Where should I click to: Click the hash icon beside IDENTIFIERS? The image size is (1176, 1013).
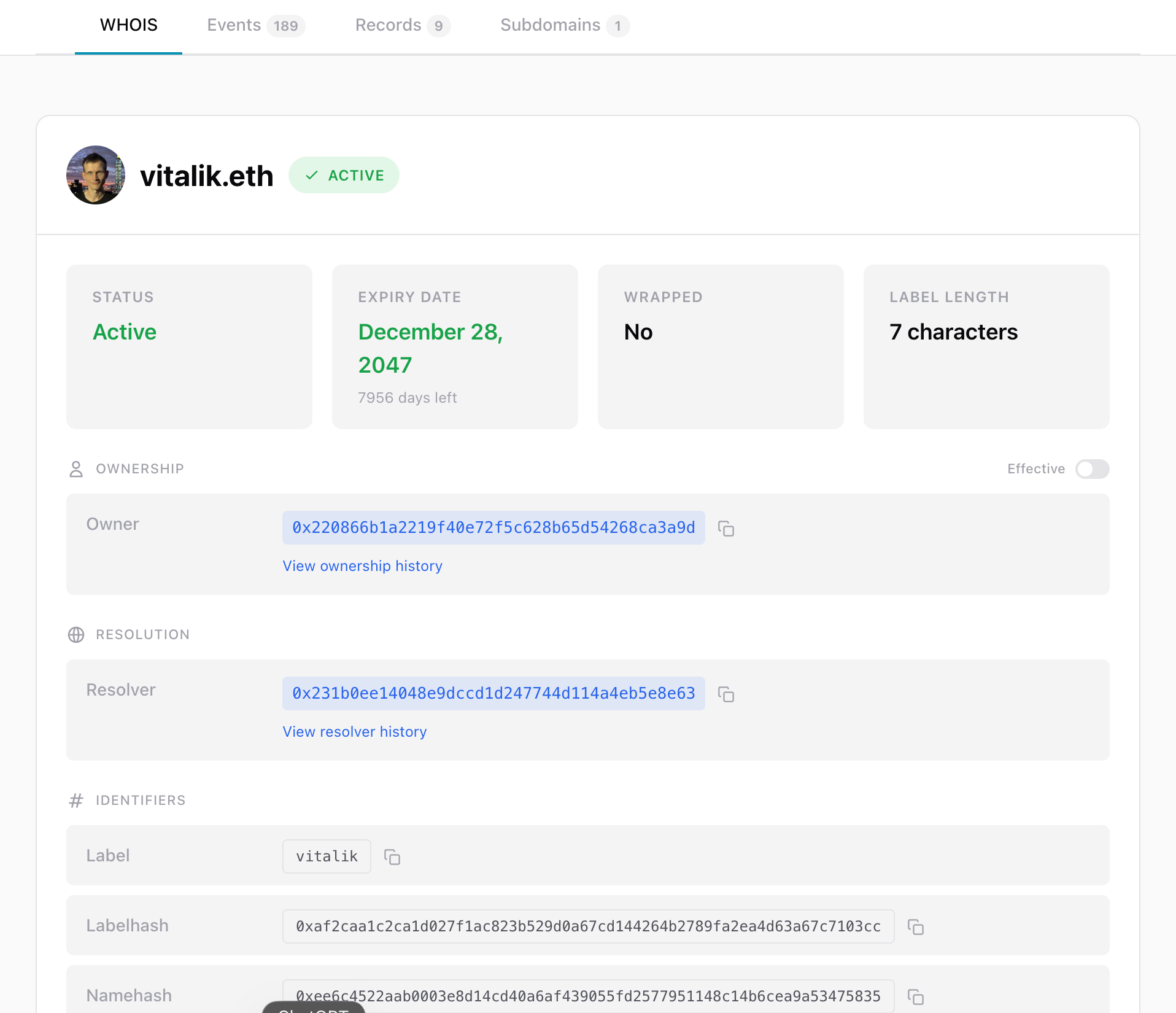coord(76,800)
